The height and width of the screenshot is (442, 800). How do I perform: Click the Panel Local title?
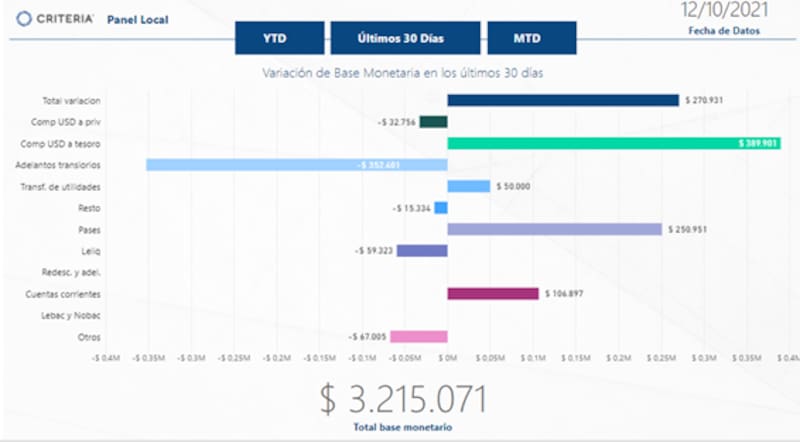[140, 19]
